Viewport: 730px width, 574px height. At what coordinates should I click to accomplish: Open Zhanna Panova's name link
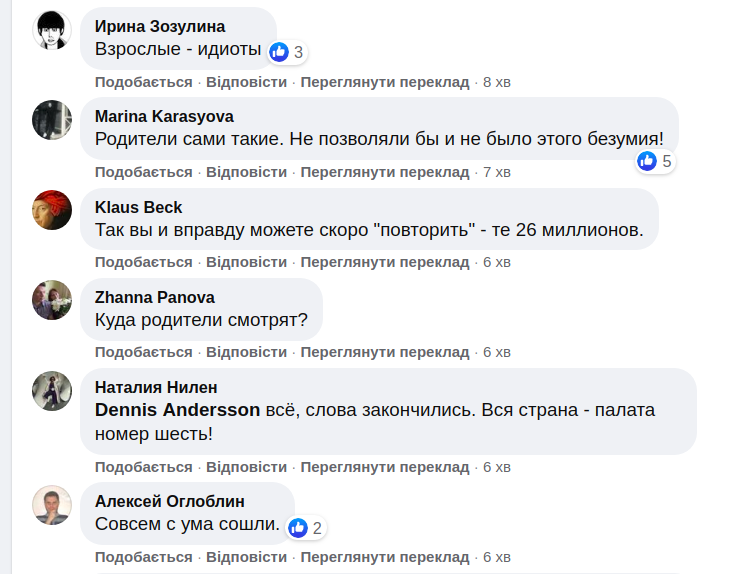tap(154, 297)
